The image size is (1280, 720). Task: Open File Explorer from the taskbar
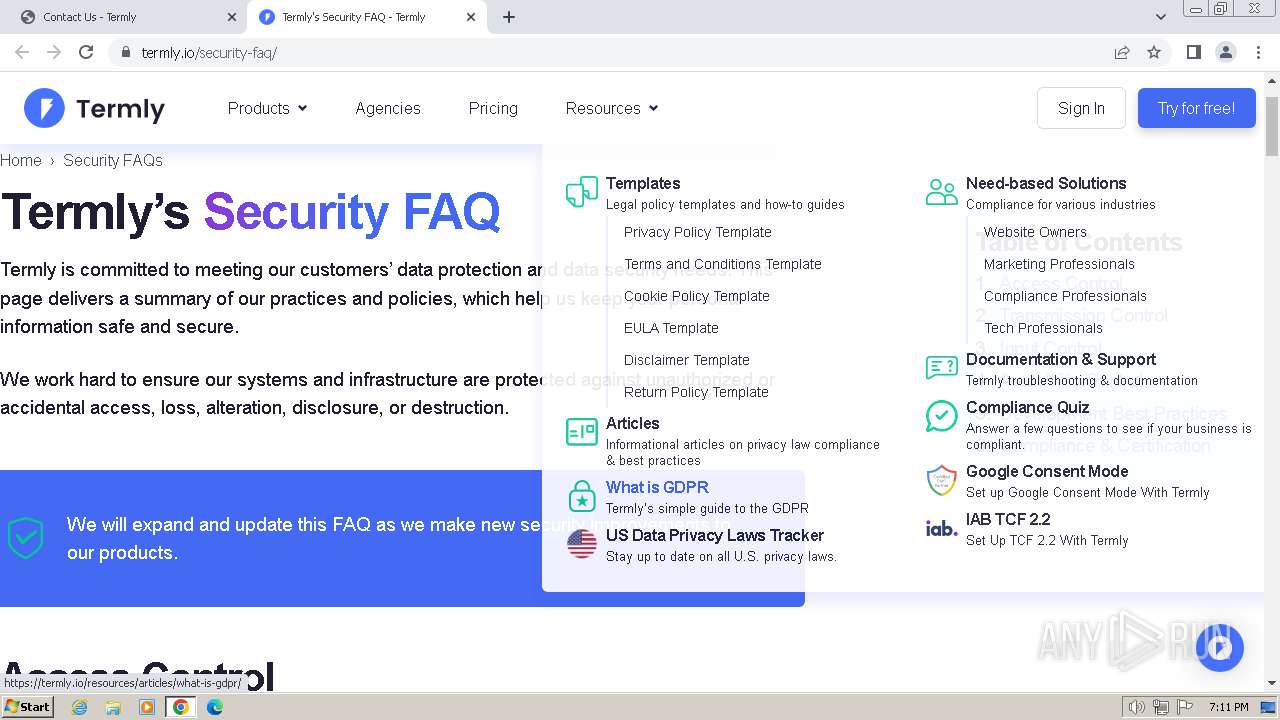pyautogui.click(x=113, y=707)
